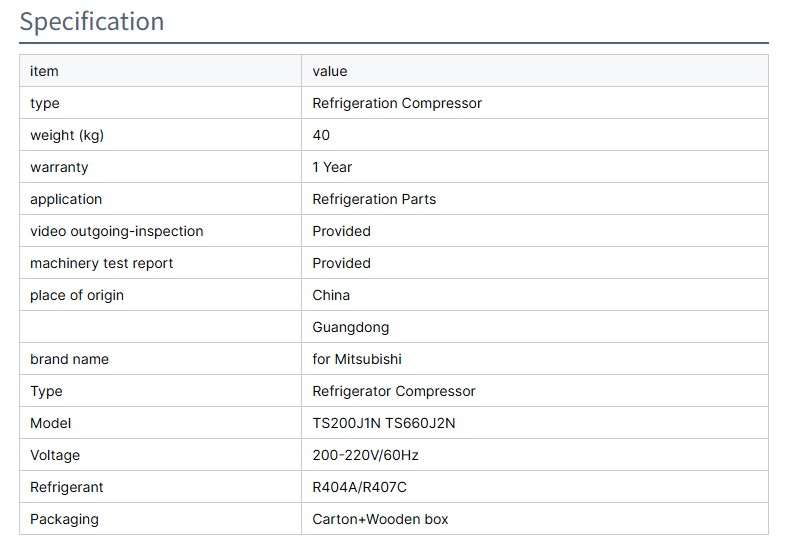786x552 pixels.
Task: Click the 'Refrigerator Compressor' value cell
Action: [394, 391]
